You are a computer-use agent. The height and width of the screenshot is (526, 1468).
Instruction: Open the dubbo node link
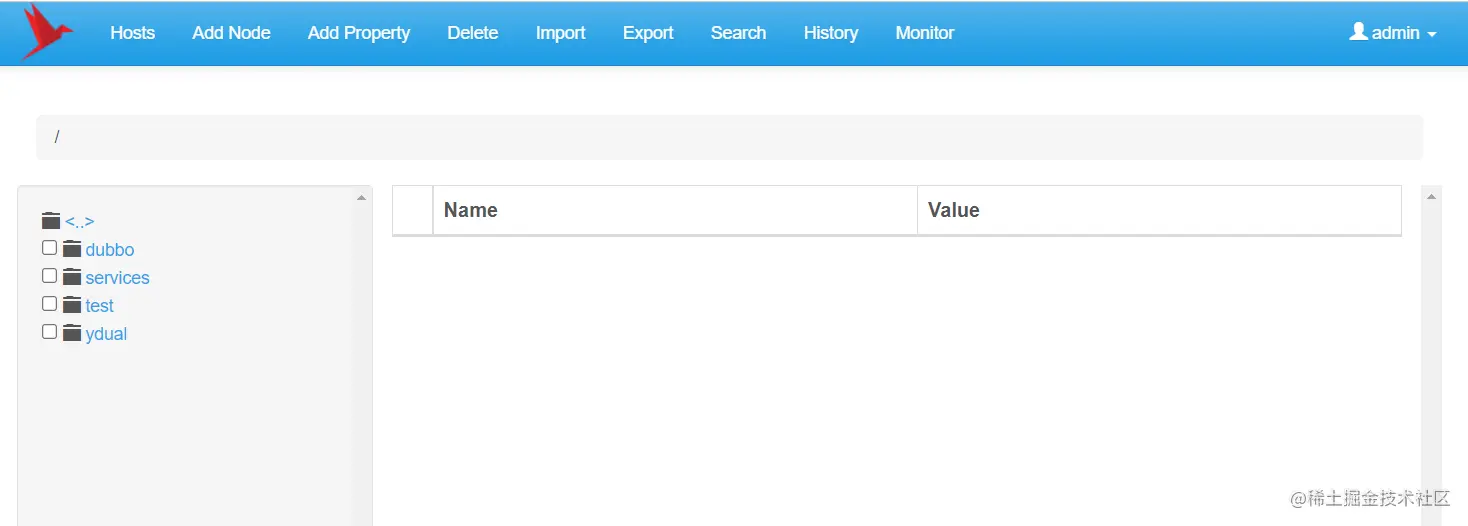110,250
